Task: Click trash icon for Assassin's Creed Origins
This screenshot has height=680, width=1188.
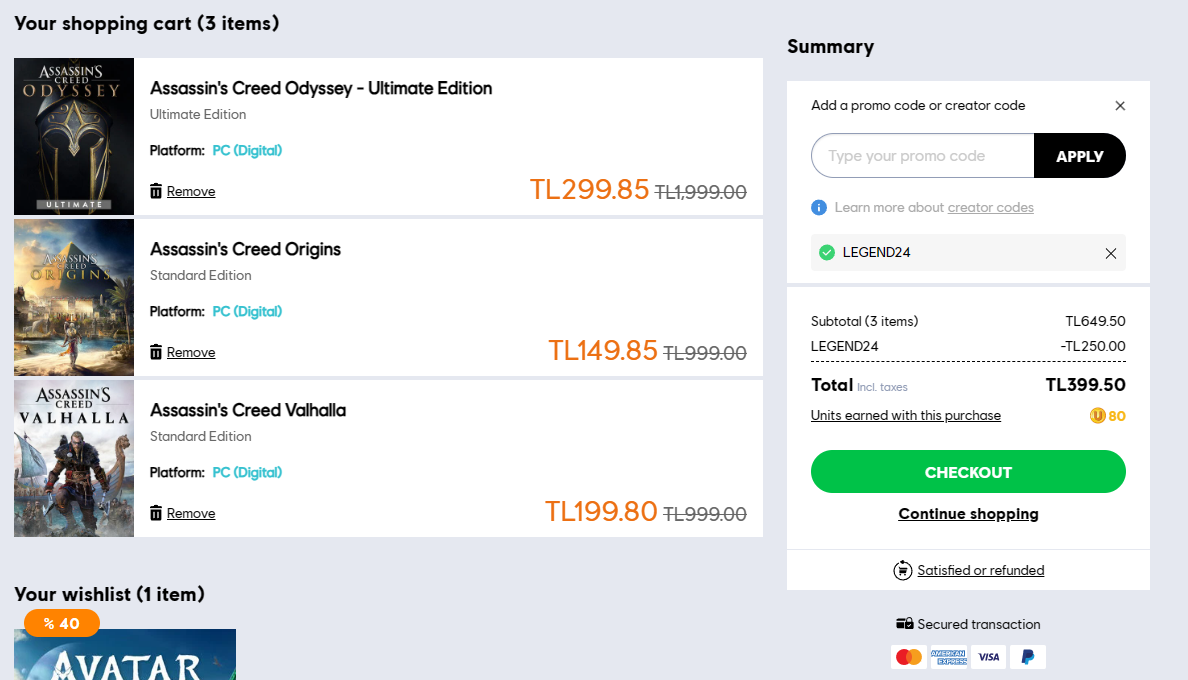Action: pyautogui.click(x=156, y=352)
